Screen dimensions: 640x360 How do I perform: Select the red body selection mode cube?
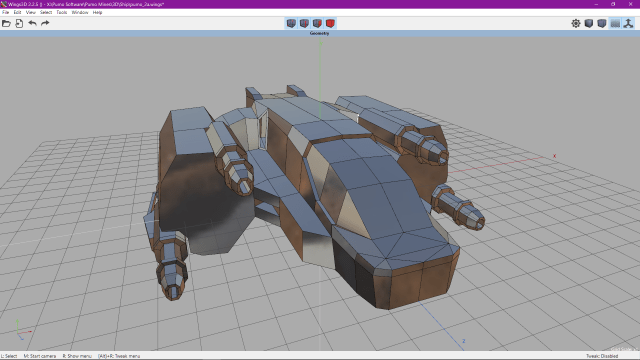[x=330, y=23]
